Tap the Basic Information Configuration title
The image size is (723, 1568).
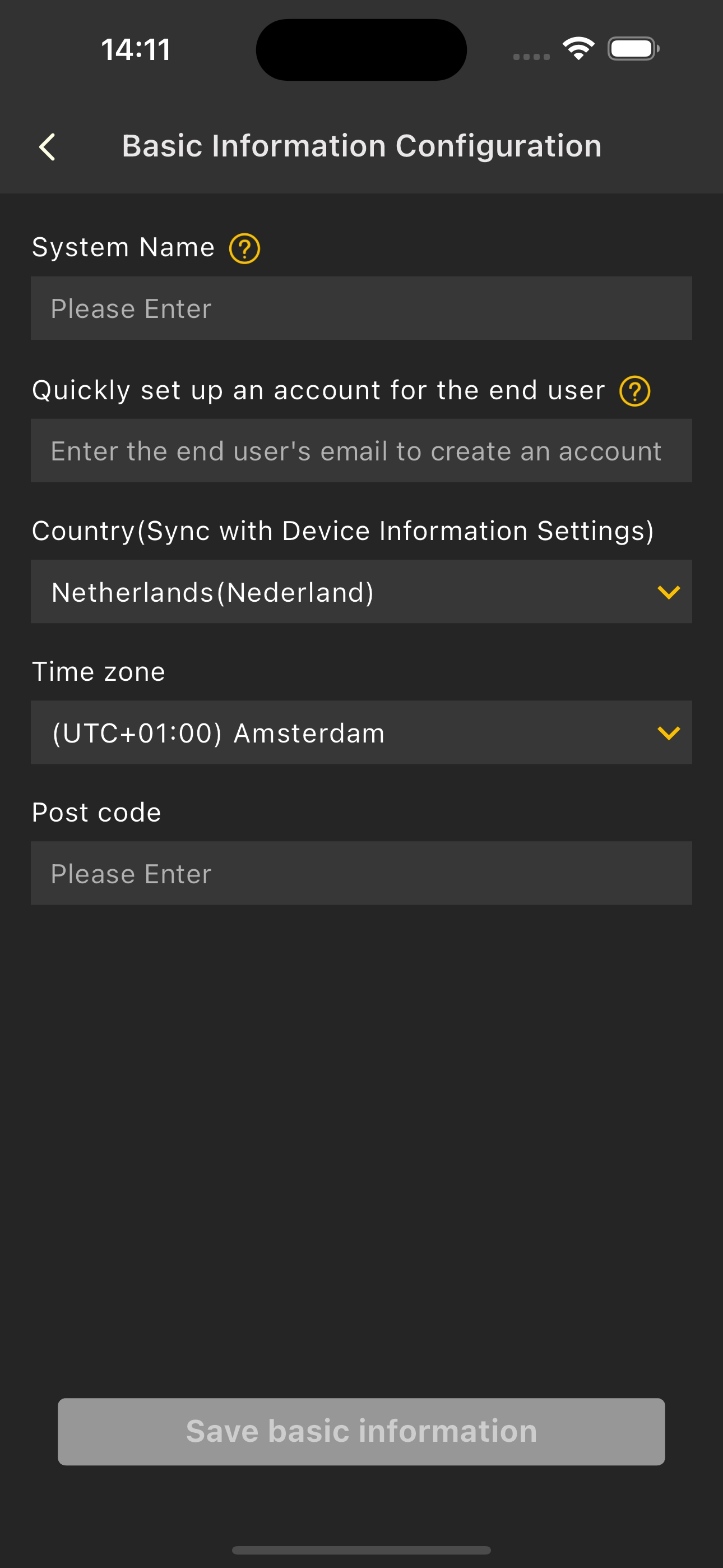point(361,146)
